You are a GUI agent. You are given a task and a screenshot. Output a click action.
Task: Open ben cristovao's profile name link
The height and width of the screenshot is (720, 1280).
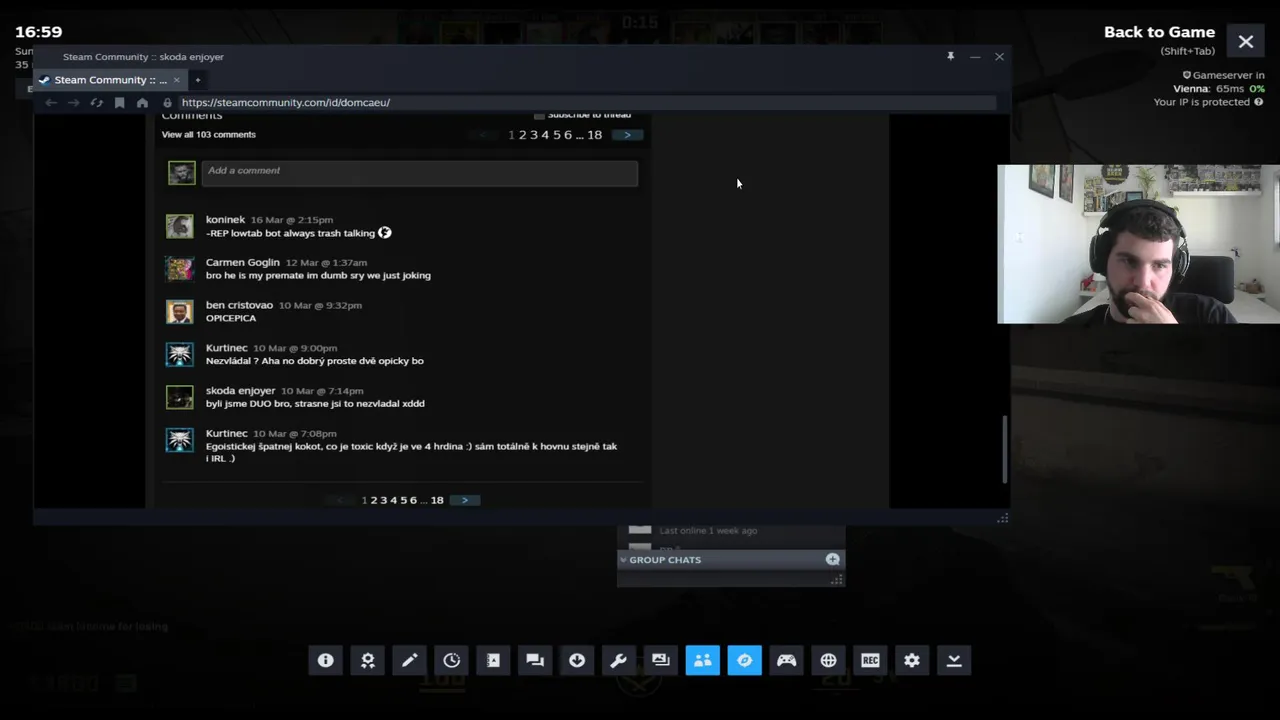(x=239, y=305)
